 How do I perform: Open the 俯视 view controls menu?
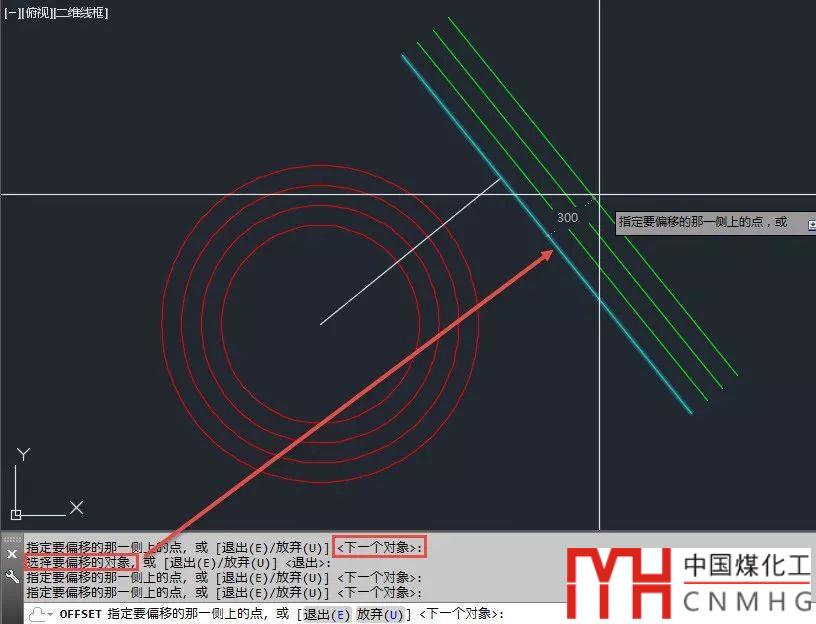tap(34, 13)
